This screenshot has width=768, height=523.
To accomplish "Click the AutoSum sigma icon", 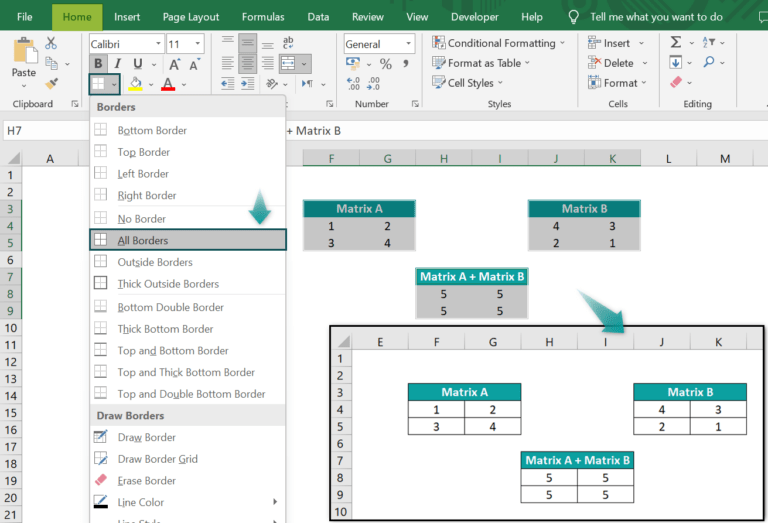I will point(675,42).
